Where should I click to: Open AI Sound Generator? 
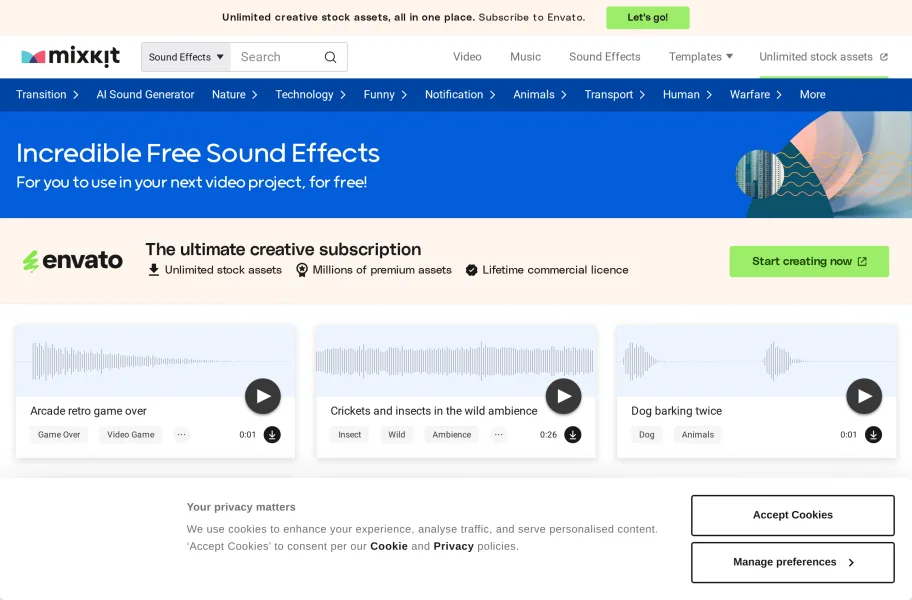145,94
